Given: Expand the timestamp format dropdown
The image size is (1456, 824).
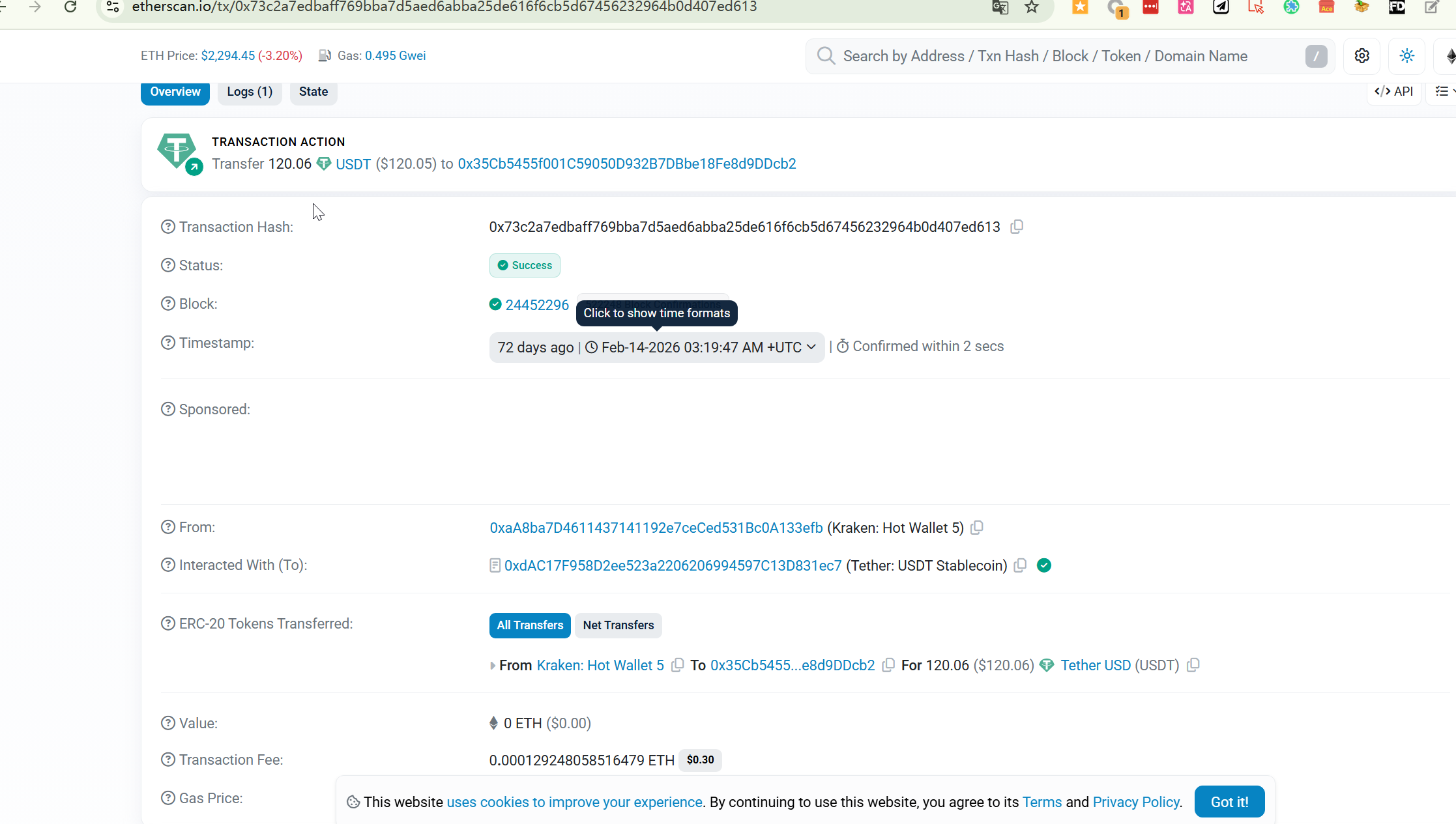Looking at the screenshot, I should click(811, 347).
